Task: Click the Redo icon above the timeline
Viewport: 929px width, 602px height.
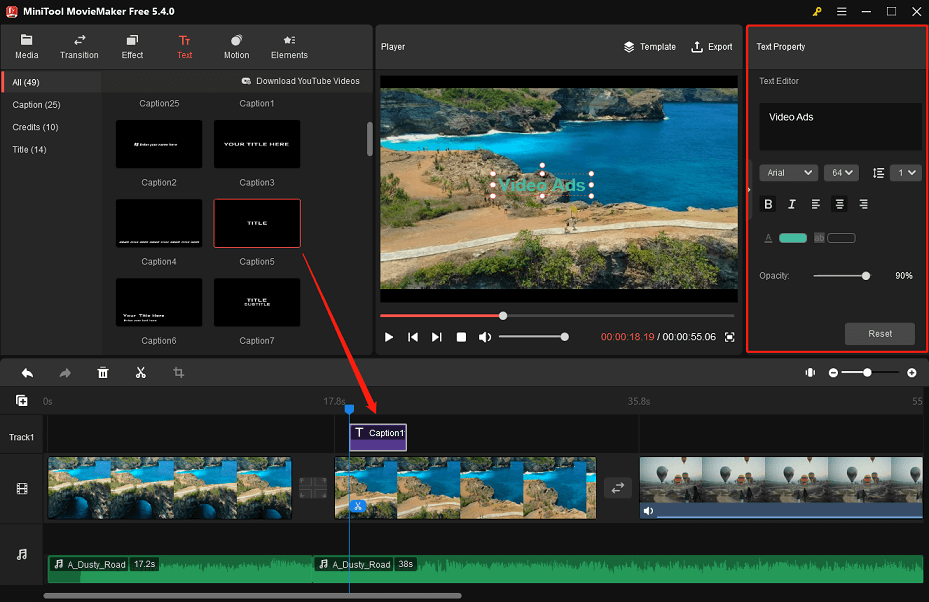Action: coord(65,372)
